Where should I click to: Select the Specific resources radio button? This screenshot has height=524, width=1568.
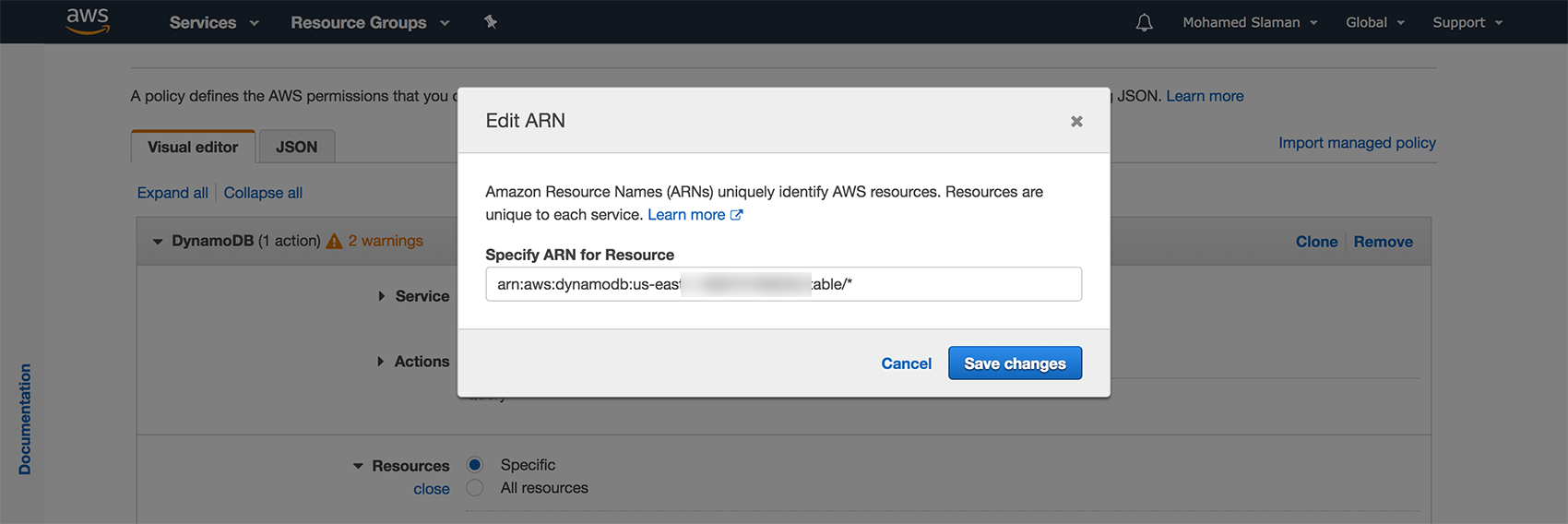point(475,465)
